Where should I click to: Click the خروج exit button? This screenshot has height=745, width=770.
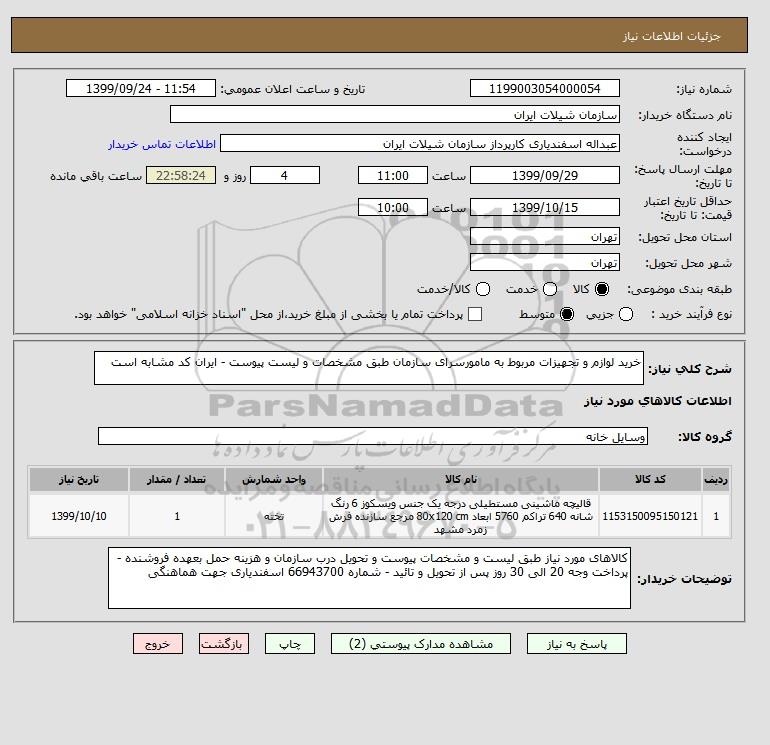(x=158, y=643)
